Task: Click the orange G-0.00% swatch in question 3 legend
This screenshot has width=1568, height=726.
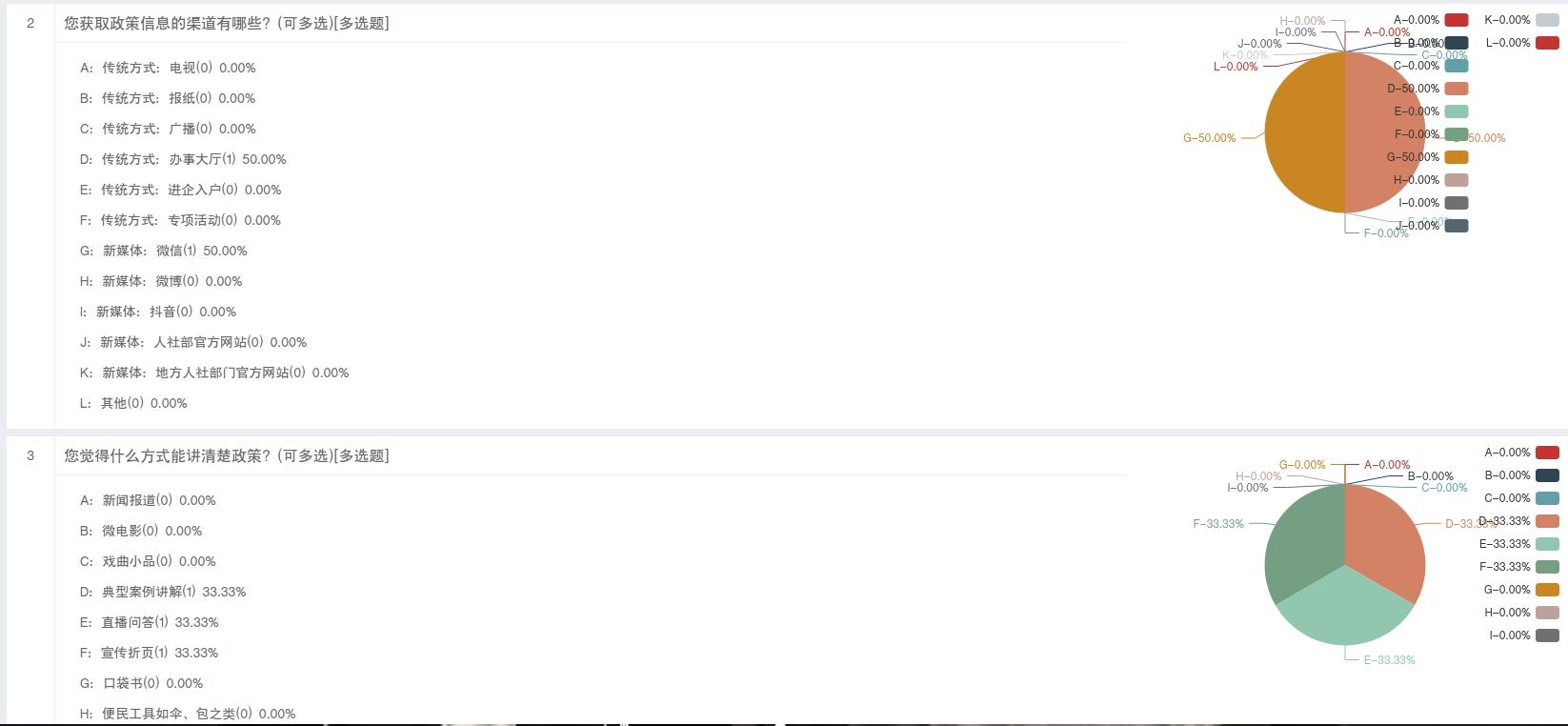Action: coord(1547,590)
